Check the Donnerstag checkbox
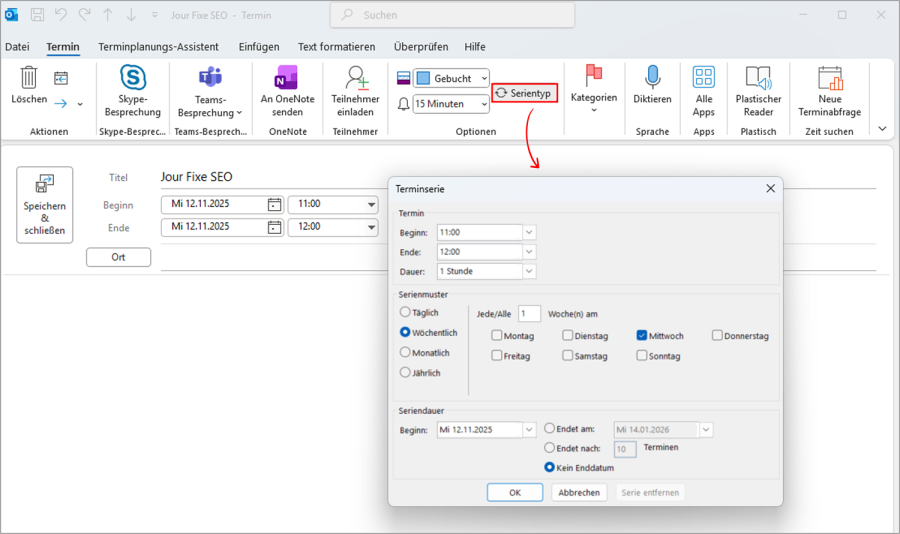 click(717, 335)
